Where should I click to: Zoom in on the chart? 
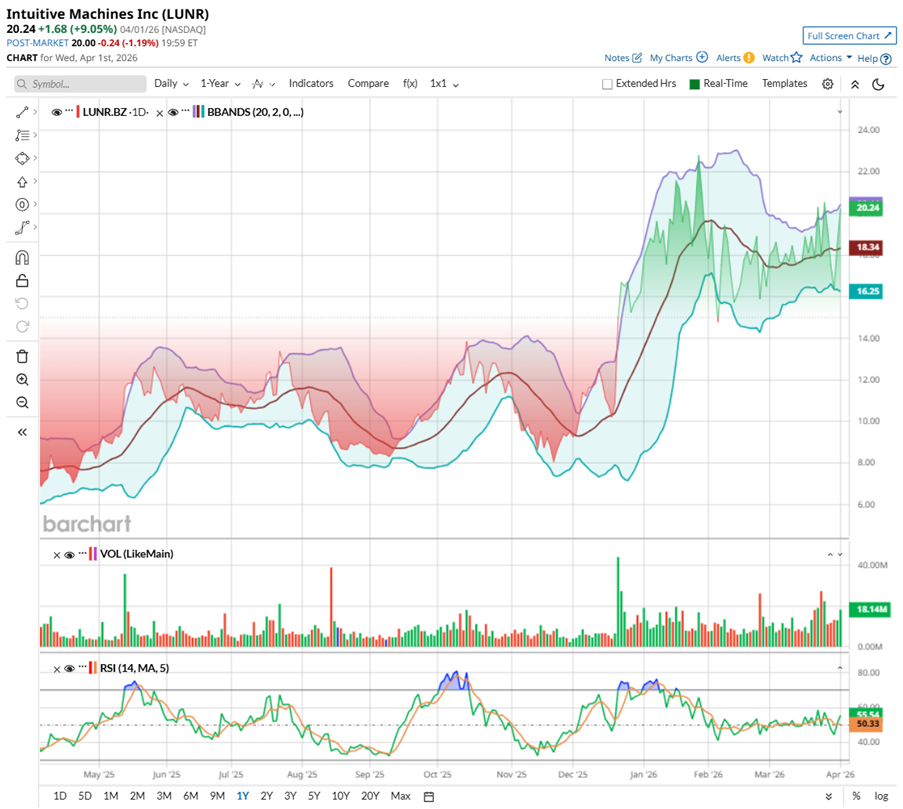coord(22,379)
